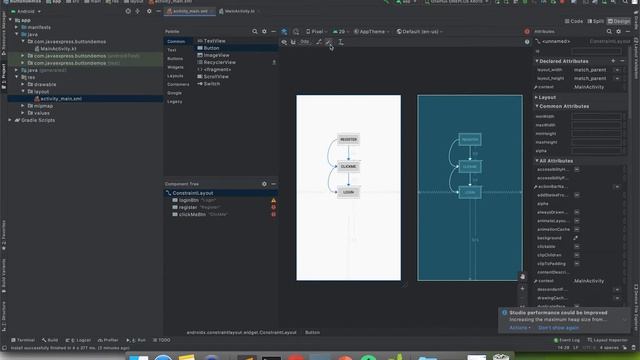The image size is (640, 360).
Task: Click Don't show again in notification
Action: 558,328
